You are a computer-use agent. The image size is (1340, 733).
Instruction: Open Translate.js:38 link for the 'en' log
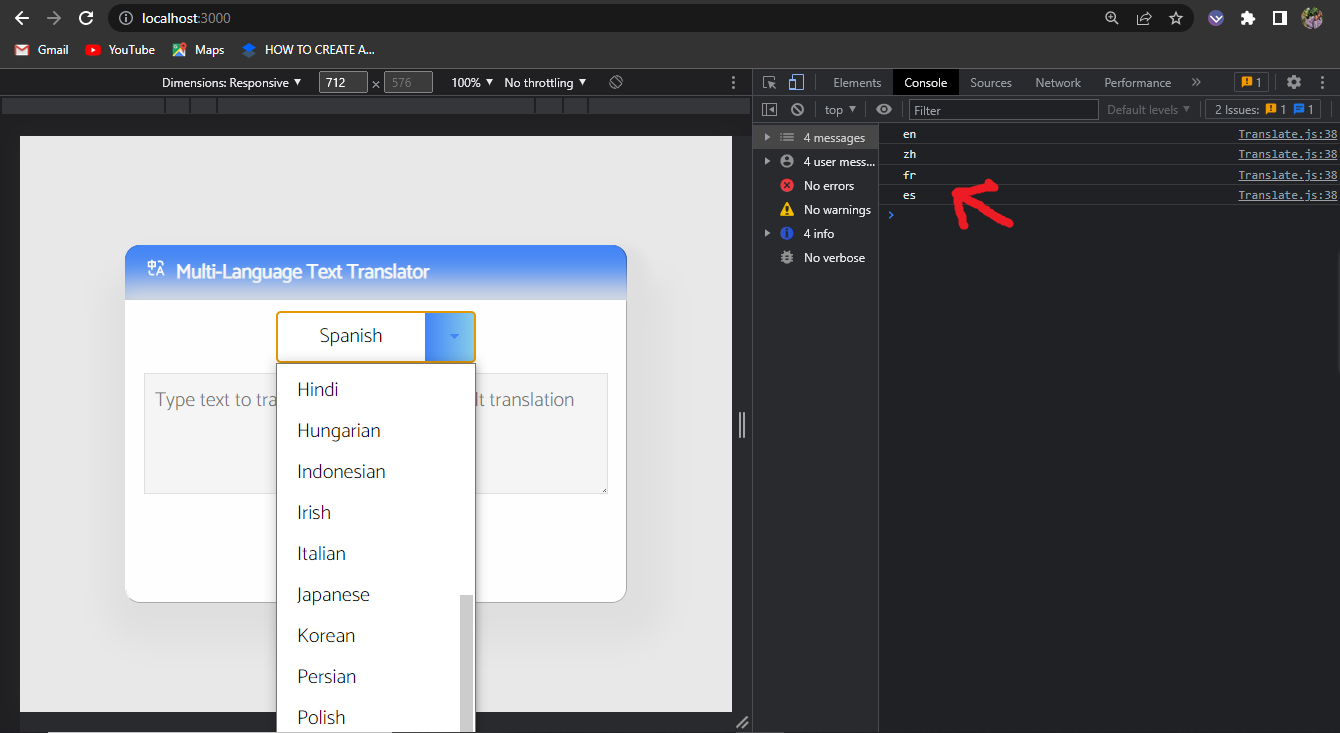pos(1287,134)
